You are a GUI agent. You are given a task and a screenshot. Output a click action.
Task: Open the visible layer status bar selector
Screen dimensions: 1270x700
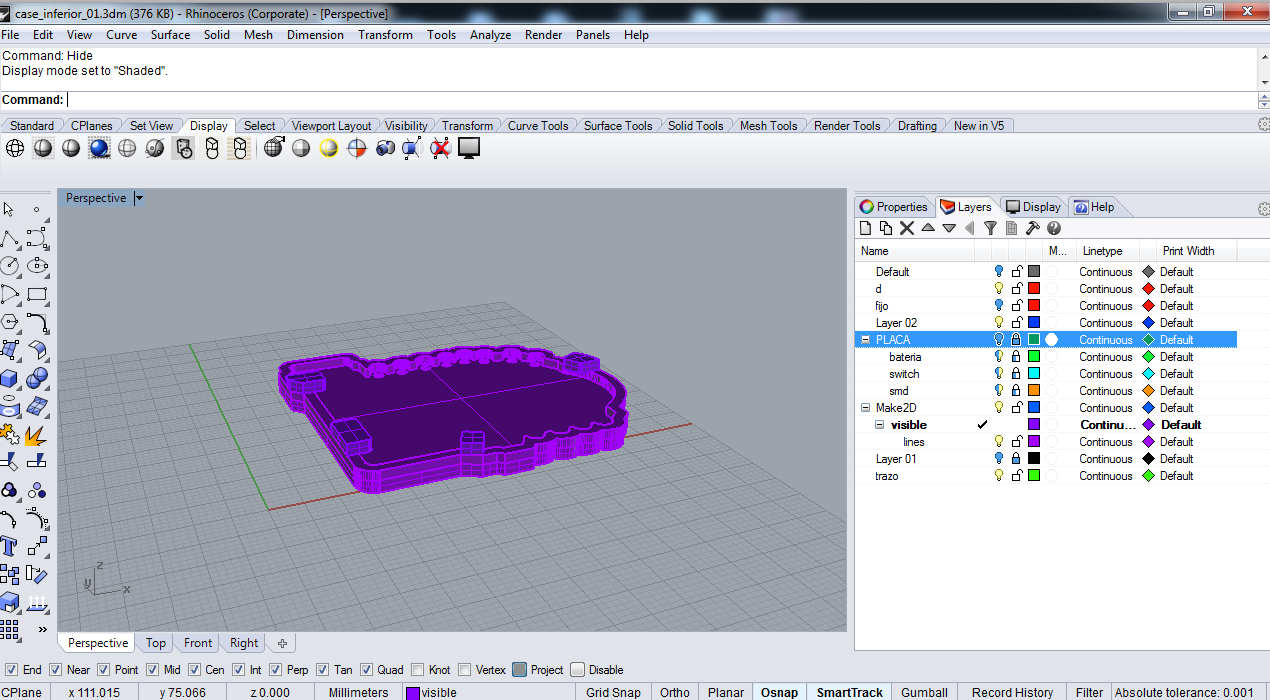point(489,692)
